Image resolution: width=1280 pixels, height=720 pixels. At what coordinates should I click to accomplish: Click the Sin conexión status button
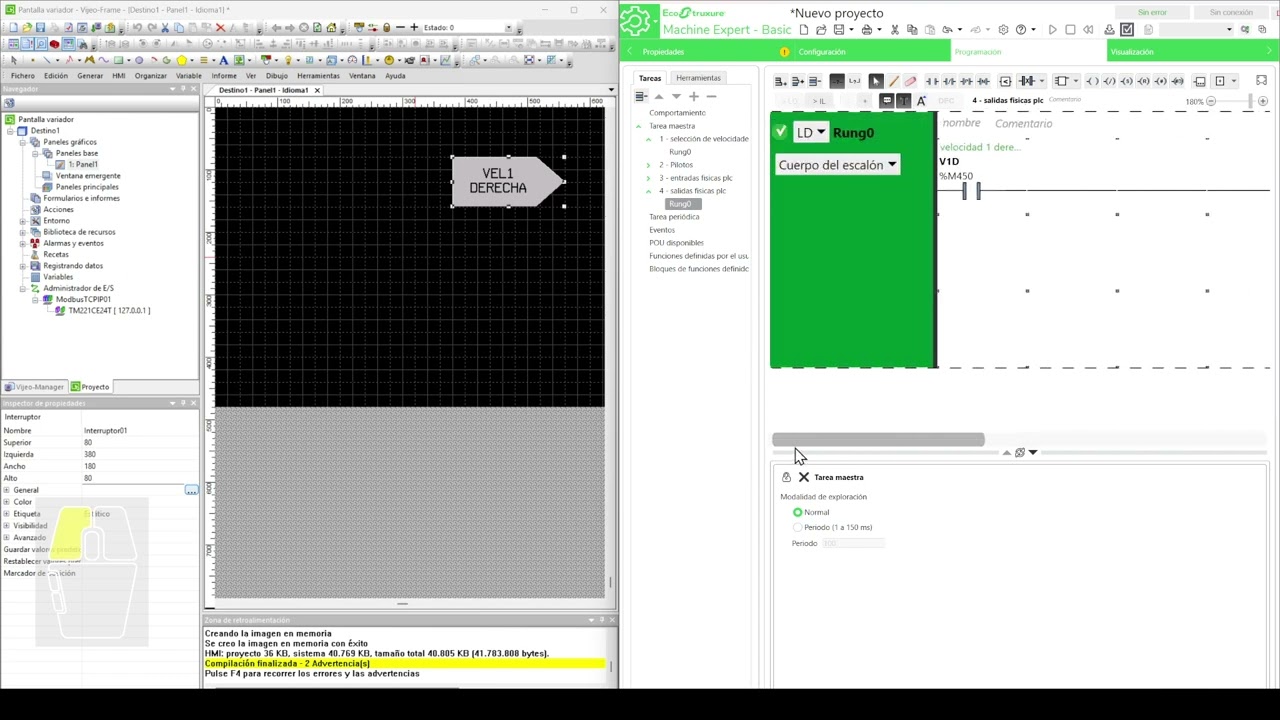(1231, 13)
